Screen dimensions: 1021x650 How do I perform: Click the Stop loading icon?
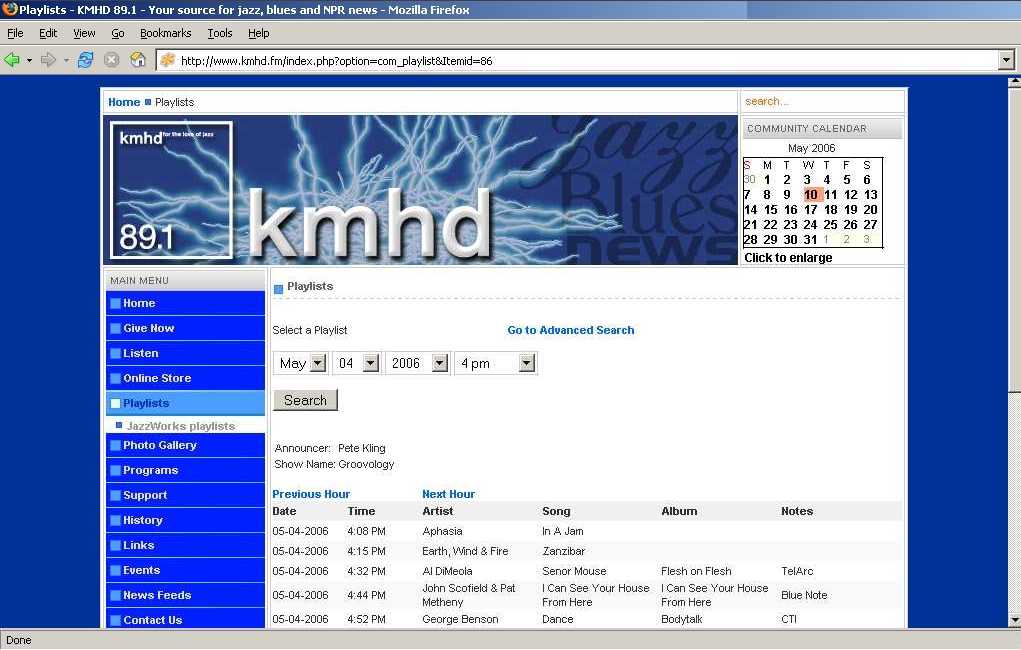[112, 60]
